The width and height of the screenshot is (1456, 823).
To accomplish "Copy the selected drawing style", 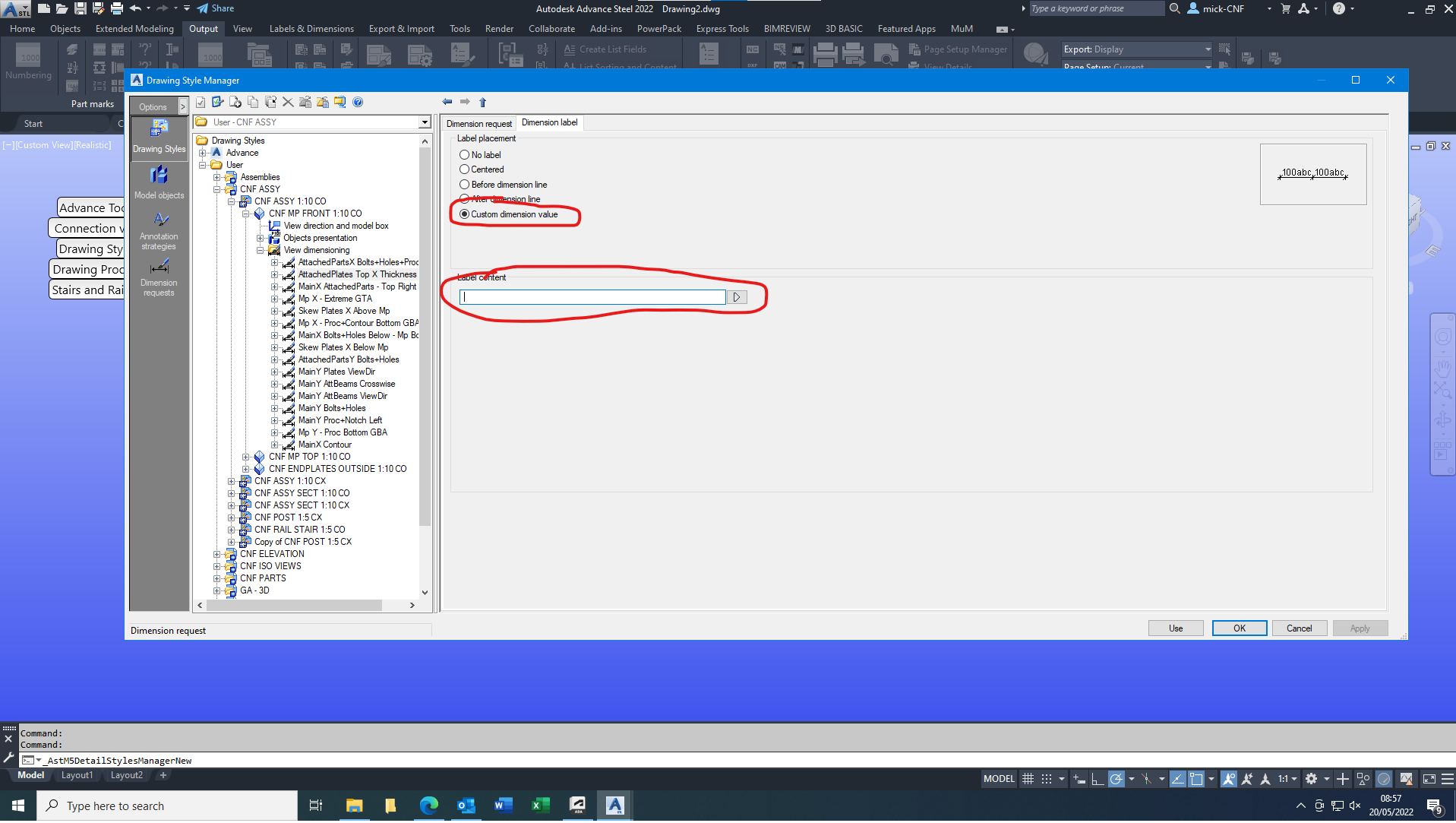I will coord(254,102).
